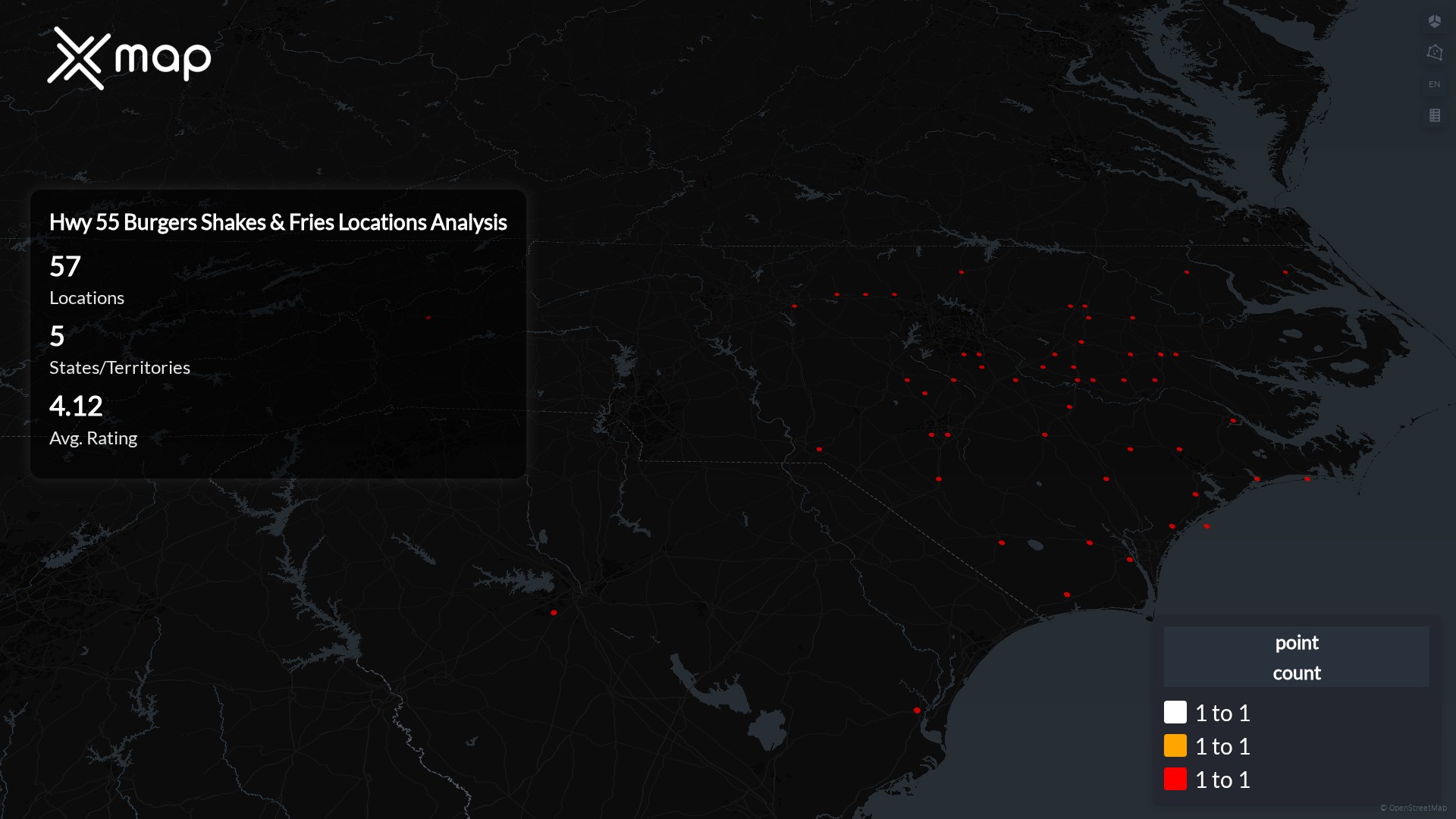
Task: Activate the polygon draw selection tool
Action: (x=1434, y=52)
